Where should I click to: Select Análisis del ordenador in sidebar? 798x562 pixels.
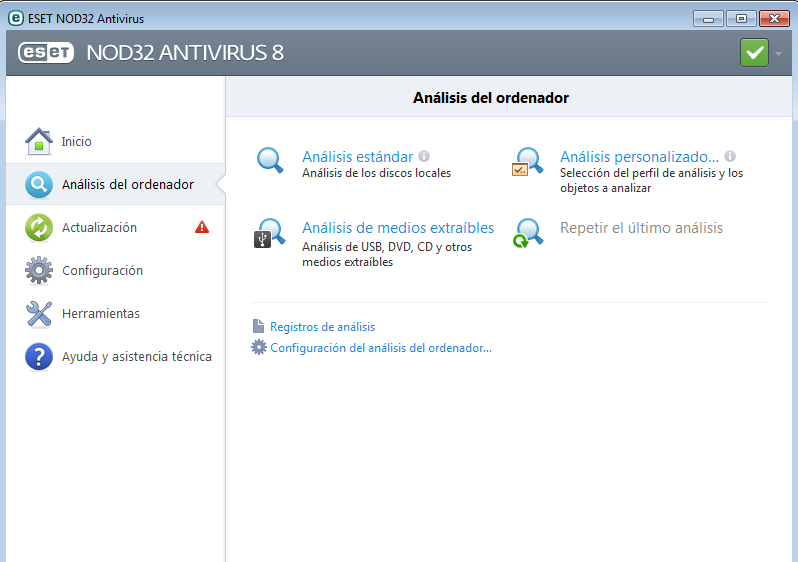pos(127,185)
